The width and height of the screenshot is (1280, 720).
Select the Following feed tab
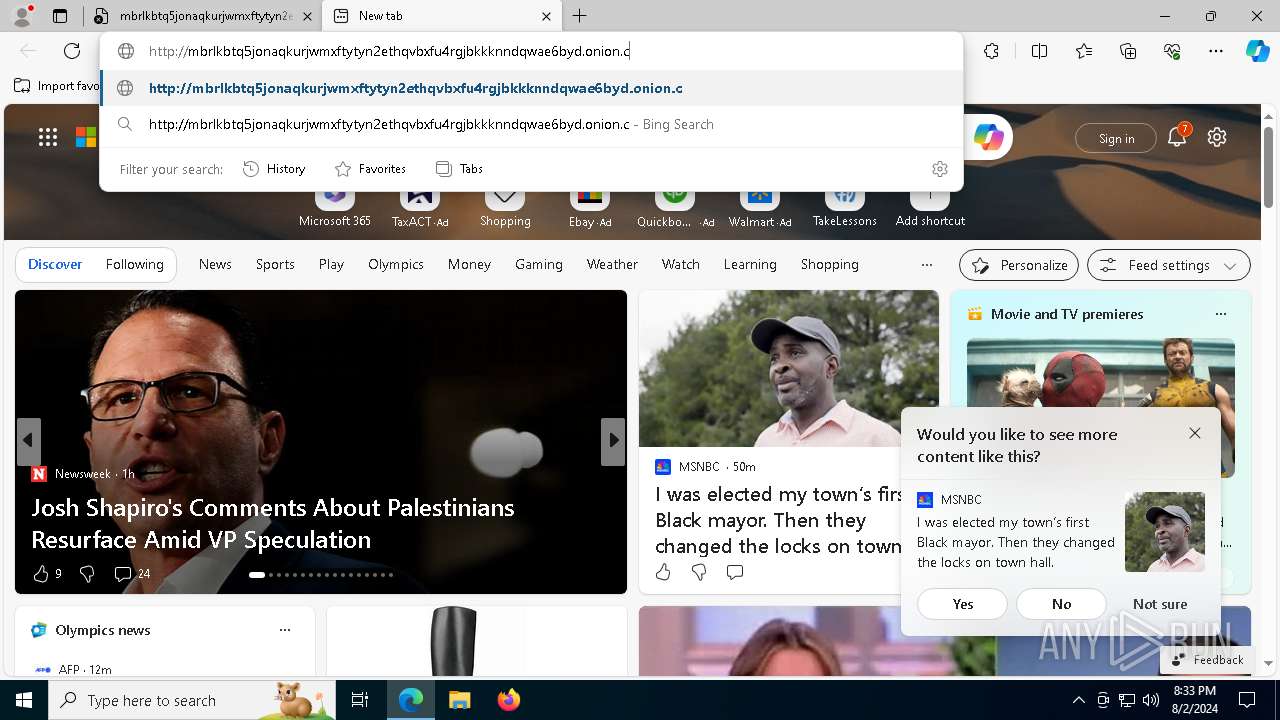(x=134, y=265)
